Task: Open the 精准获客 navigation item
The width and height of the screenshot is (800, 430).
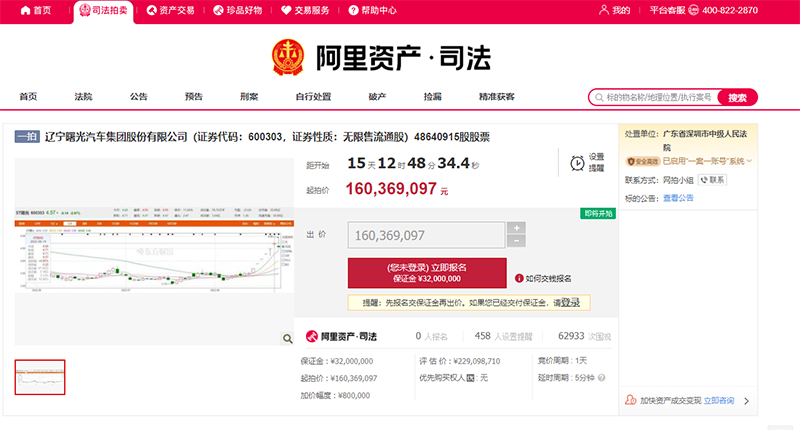Action: pos(496,96)
